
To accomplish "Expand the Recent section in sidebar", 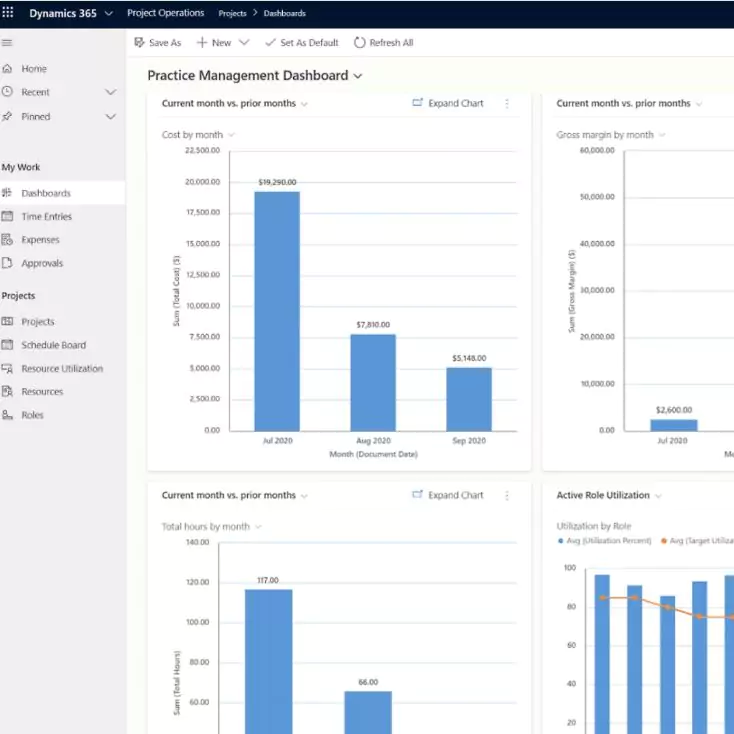I will pos(110,92).
